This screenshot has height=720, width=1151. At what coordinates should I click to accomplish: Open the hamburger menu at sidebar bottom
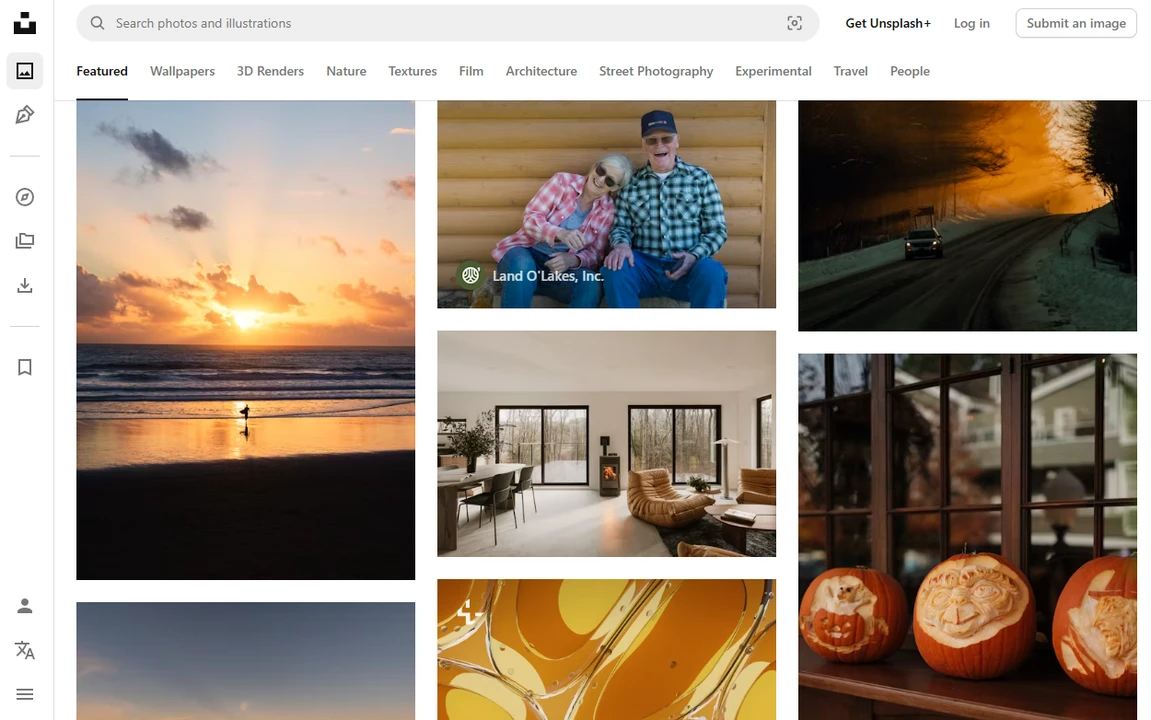(24, 693)
